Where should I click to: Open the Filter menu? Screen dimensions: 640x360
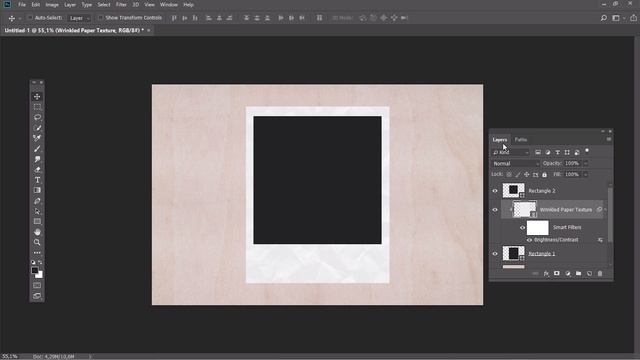[x=121, y=5]
